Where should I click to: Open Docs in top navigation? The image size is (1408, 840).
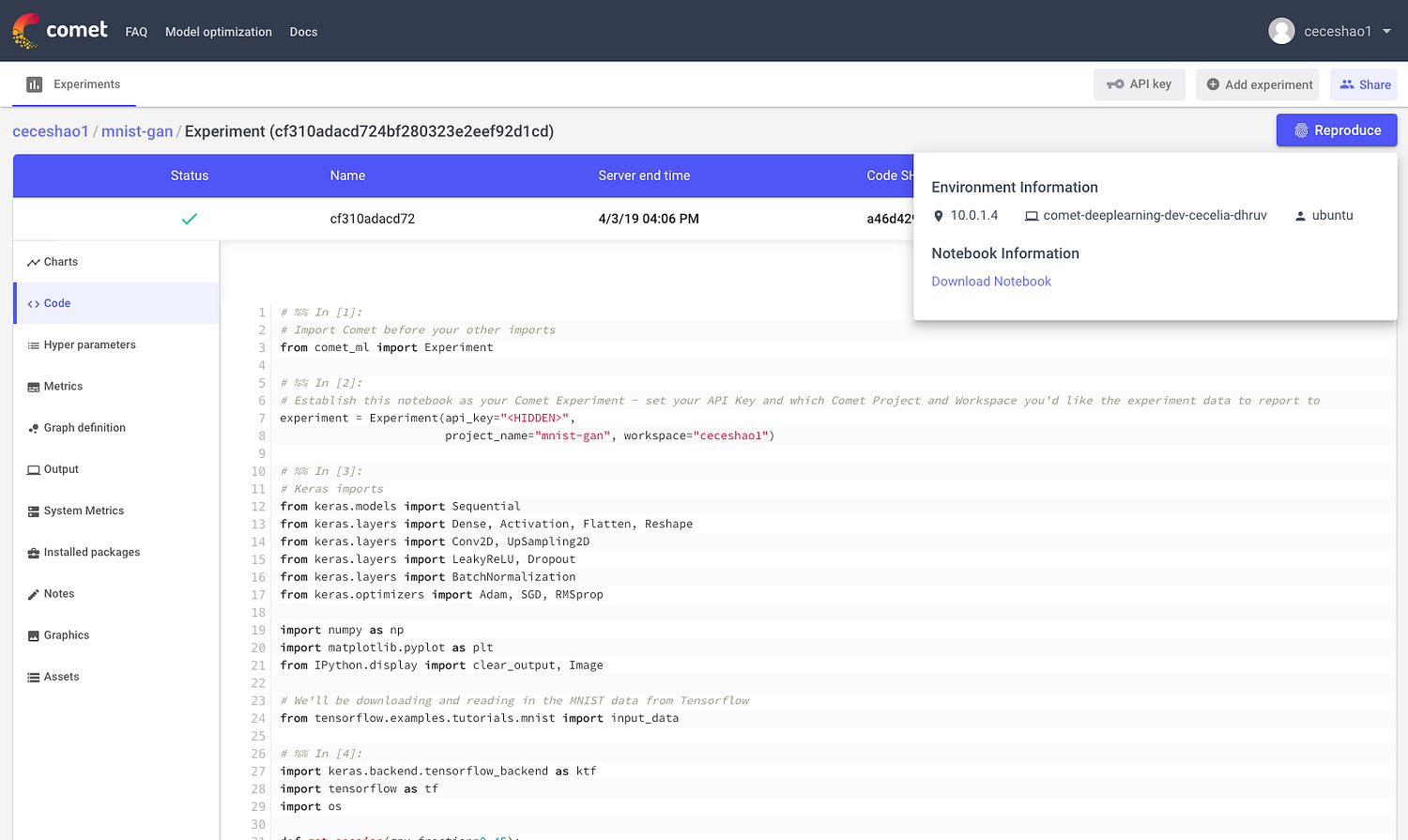[303, 32]
